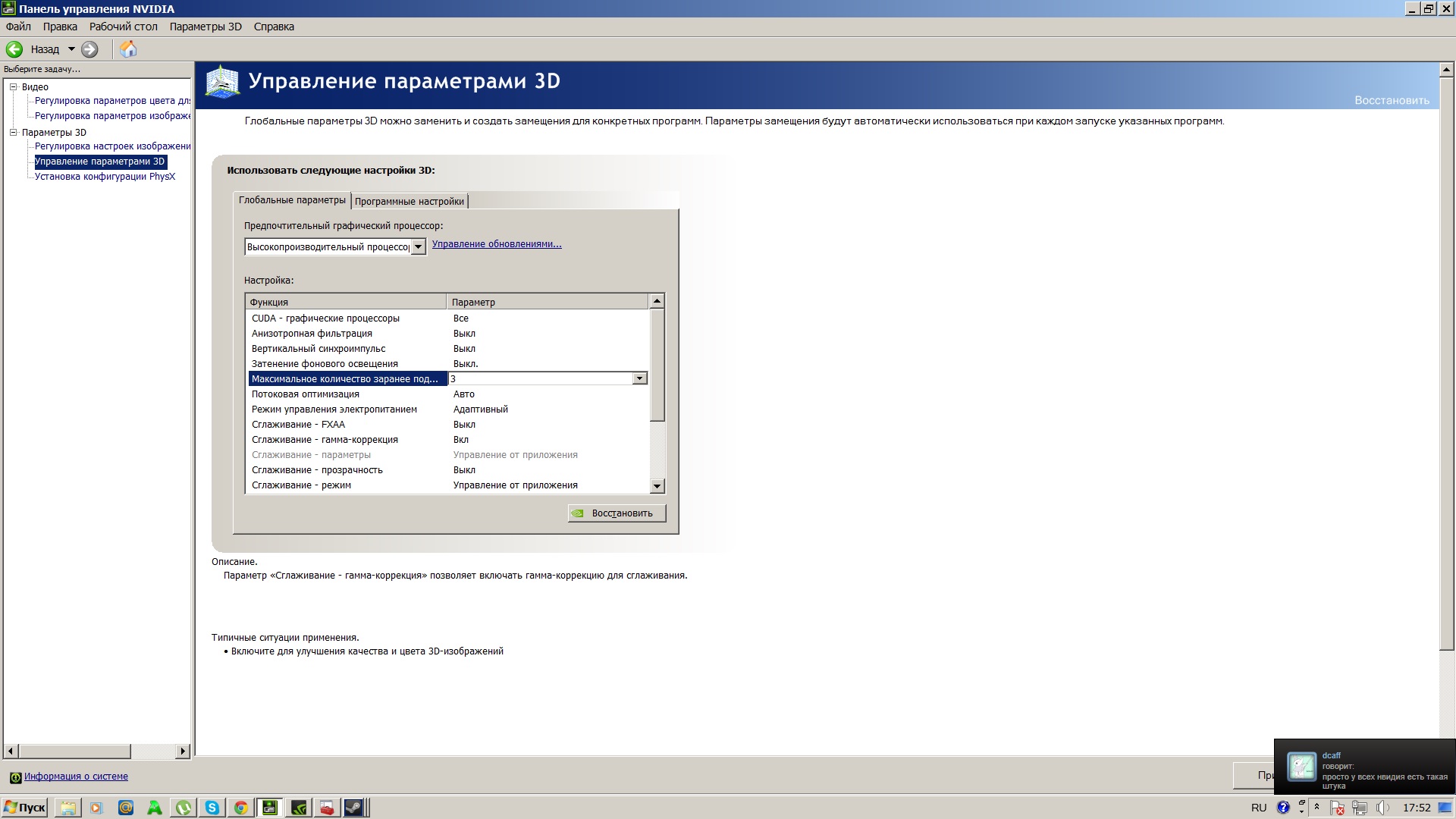
Task: Click settings list scroll-down arrow
Action: tap(657, 486)
